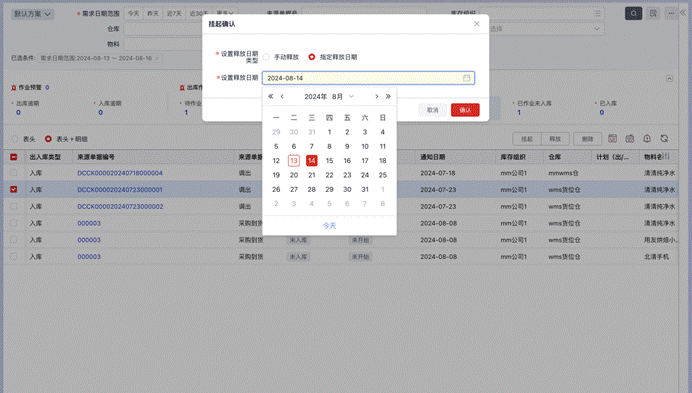Go to previous month in date picker
The width and height of the screenshot is (692, 393).
click(x=282, y=96)
